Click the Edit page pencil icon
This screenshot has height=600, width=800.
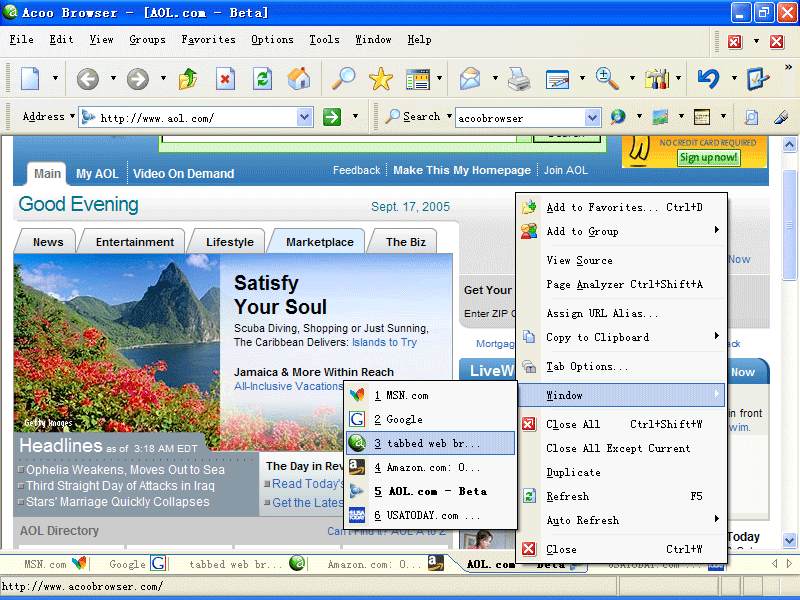tap(557, 80)
